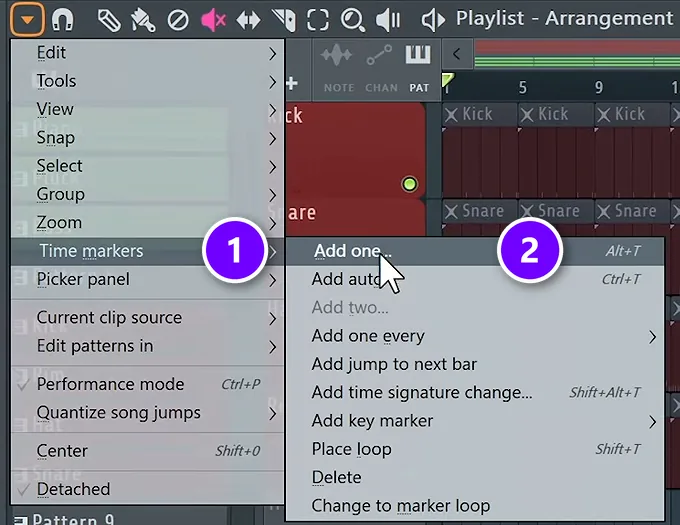The image size is (680, 525).
Task: Click the speaker icon beside Playlist title
Action: 433,20
